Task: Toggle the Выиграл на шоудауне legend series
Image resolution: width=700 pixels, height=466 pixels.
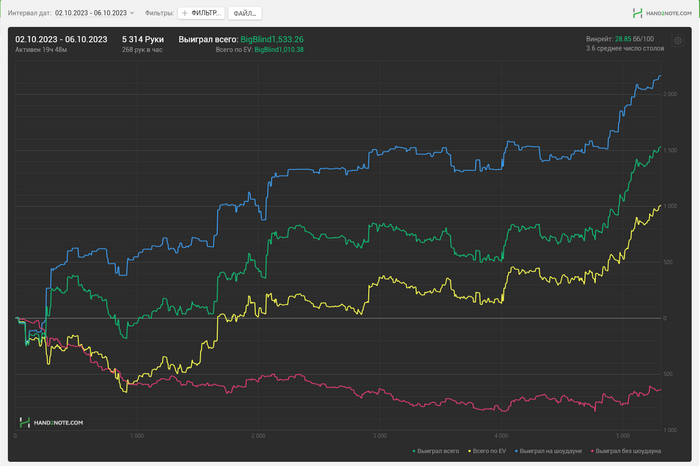Action: (x=548, y=451)
